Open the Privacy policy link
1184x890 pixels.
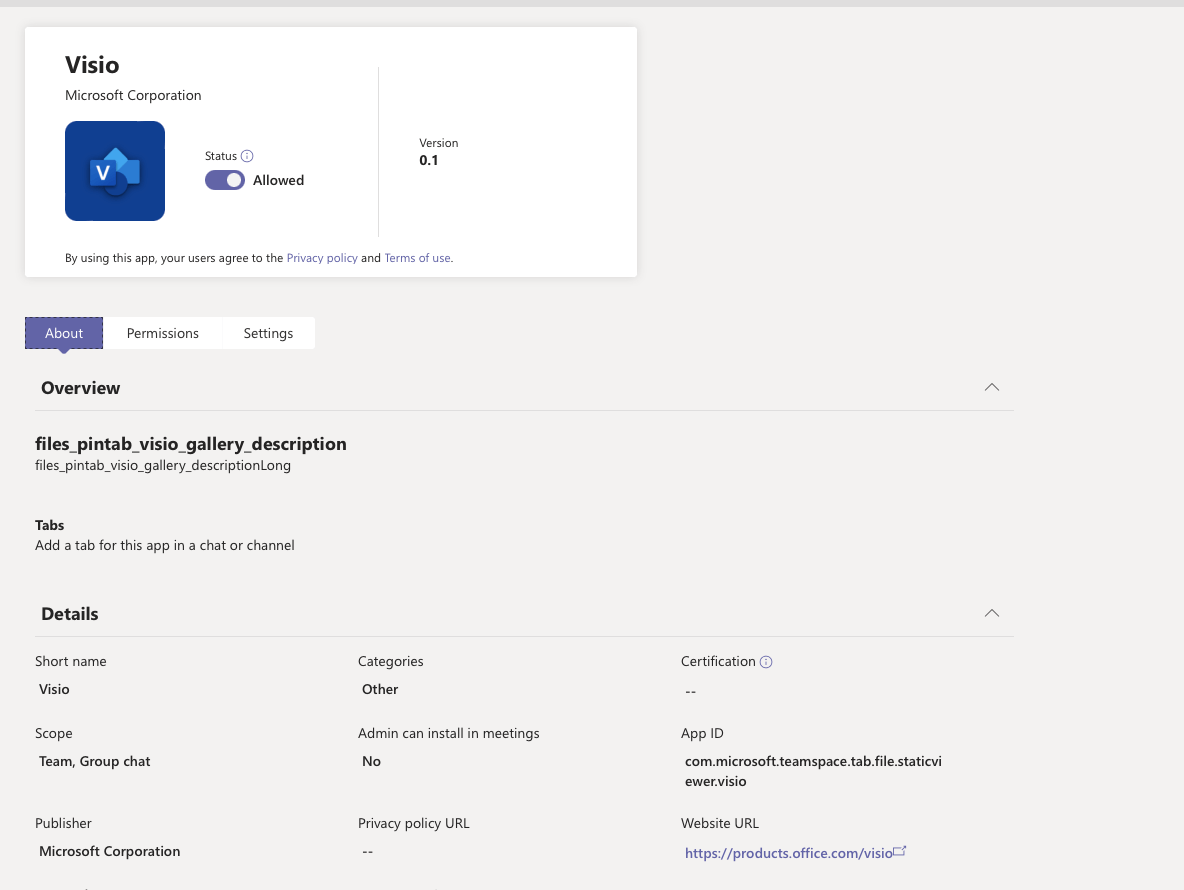(322, 258)
